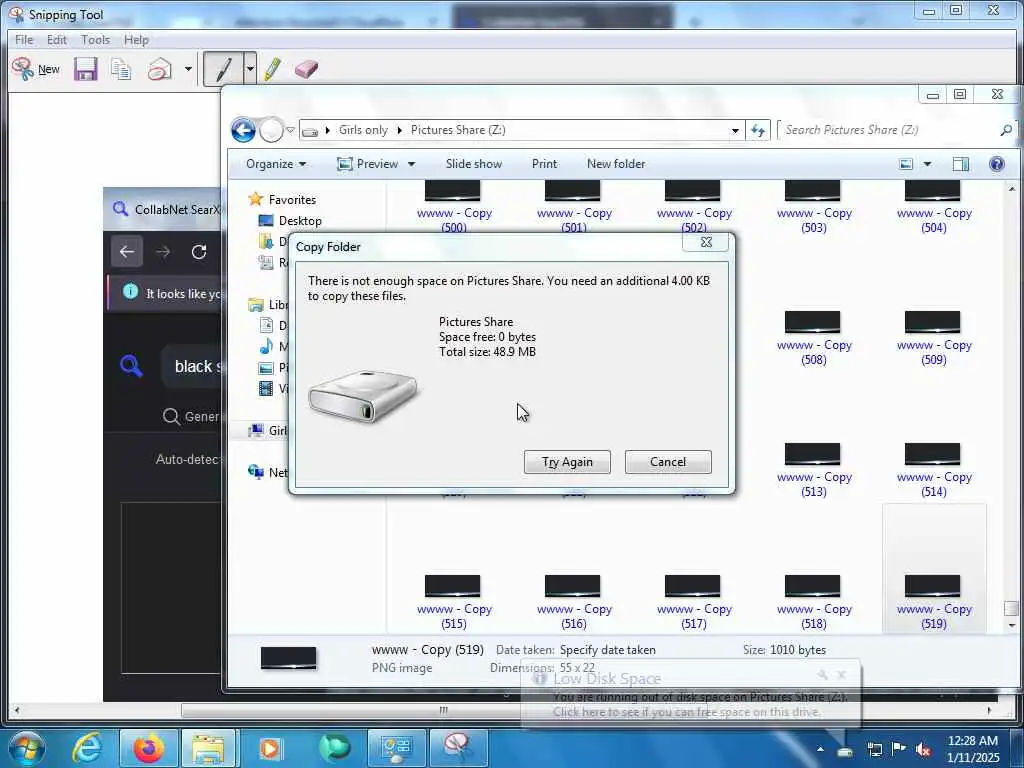
Task: Click Change your view icon
Action: coord(906,164)
